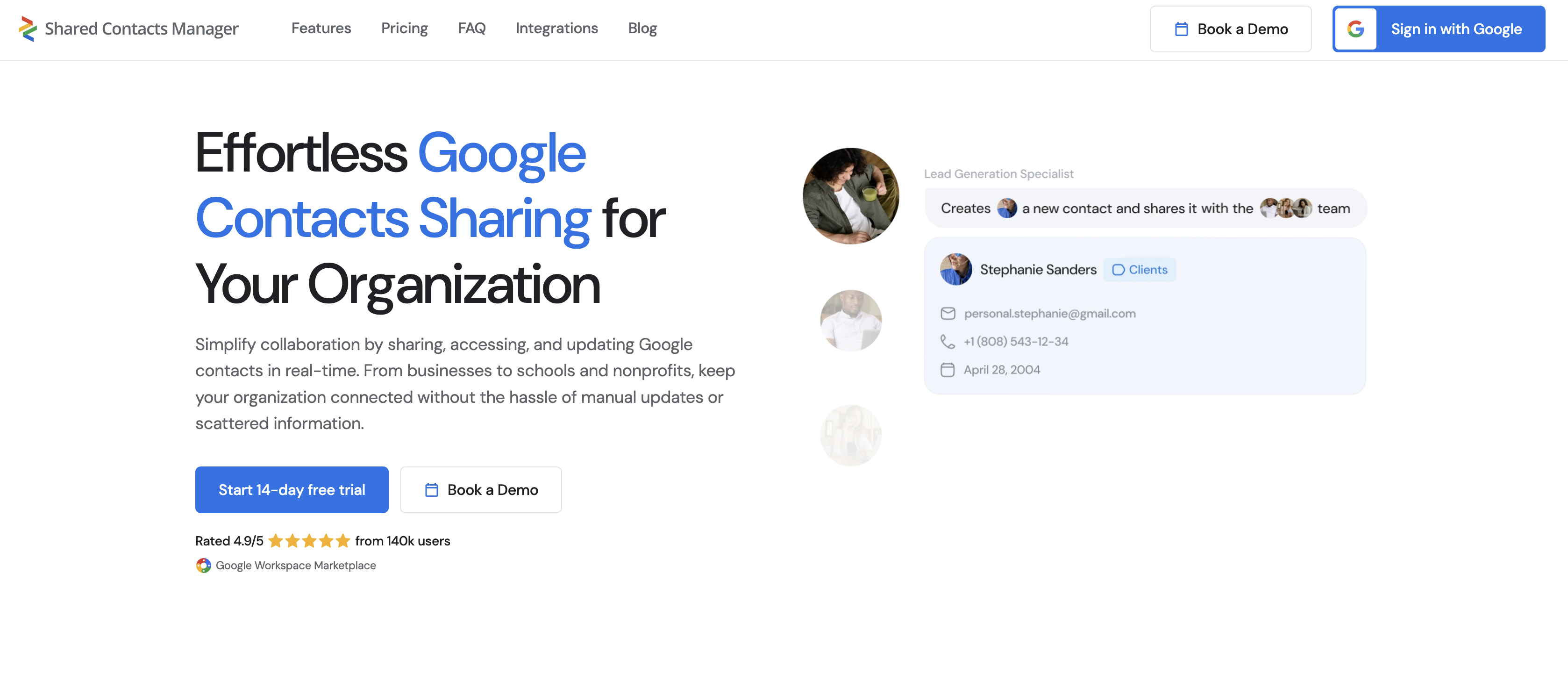Click small avatar after the word Creates
The height and width of the screenshot is (688, 1568).
[x=1006, y=208]
